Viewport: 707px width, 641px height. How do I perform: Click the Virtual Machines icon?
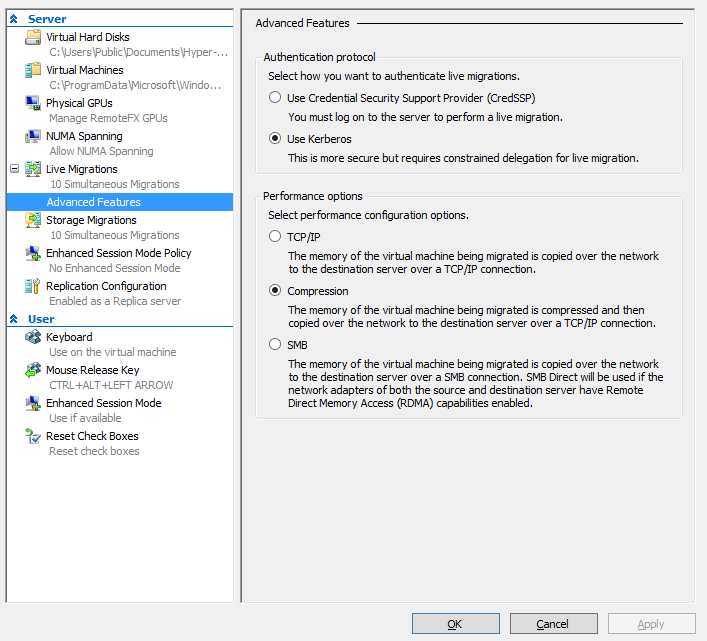tap(33, 71)
